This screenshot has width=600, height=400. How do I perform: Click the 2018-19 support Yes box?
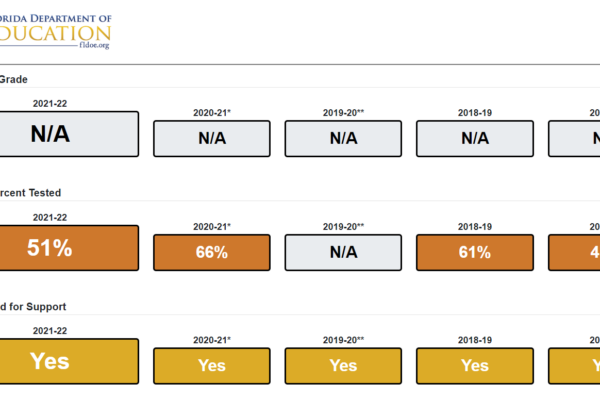coord(475,366)
